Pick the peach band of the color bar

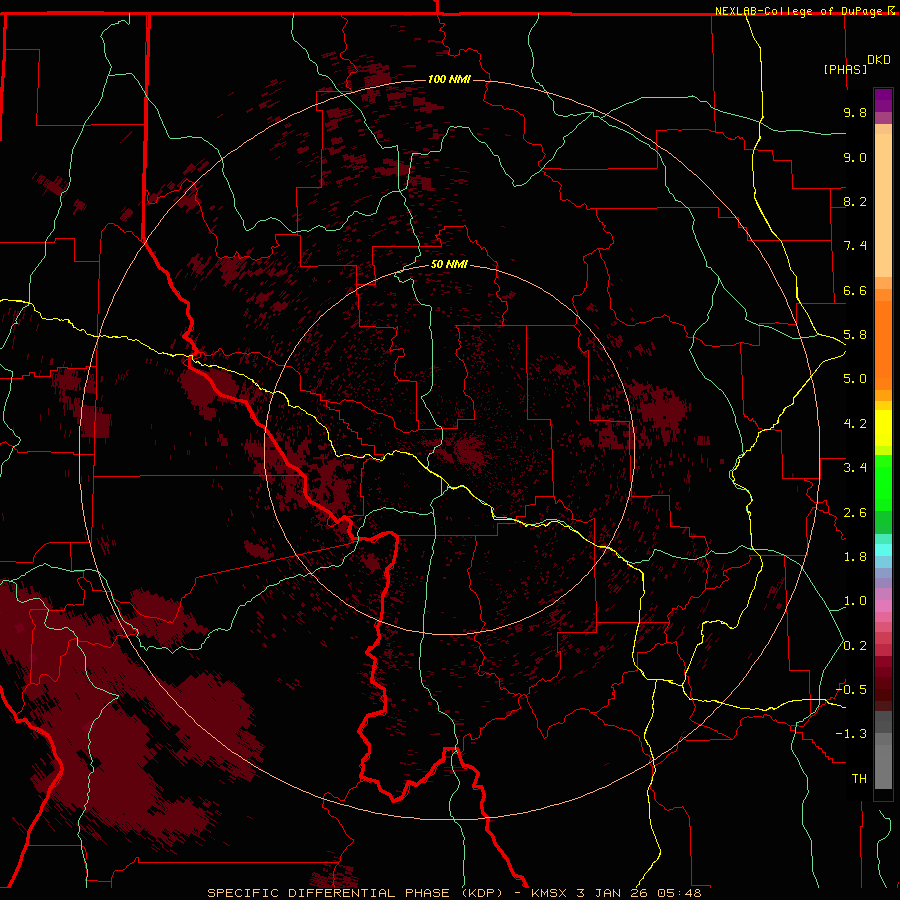[883, 205]
